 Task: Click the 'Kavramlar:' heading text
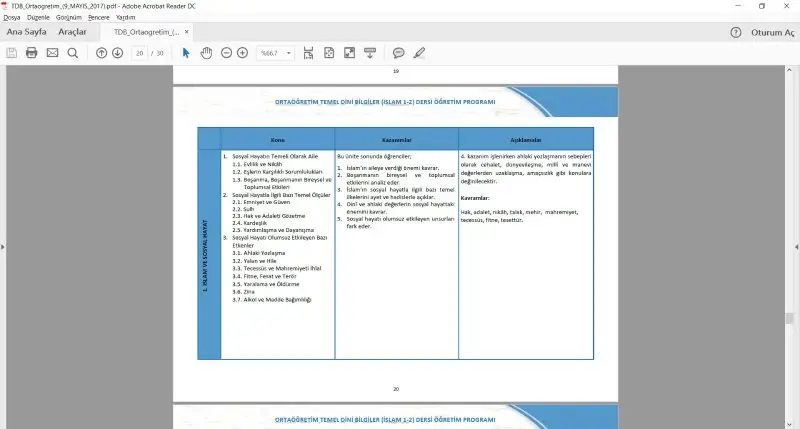(474, 197)
